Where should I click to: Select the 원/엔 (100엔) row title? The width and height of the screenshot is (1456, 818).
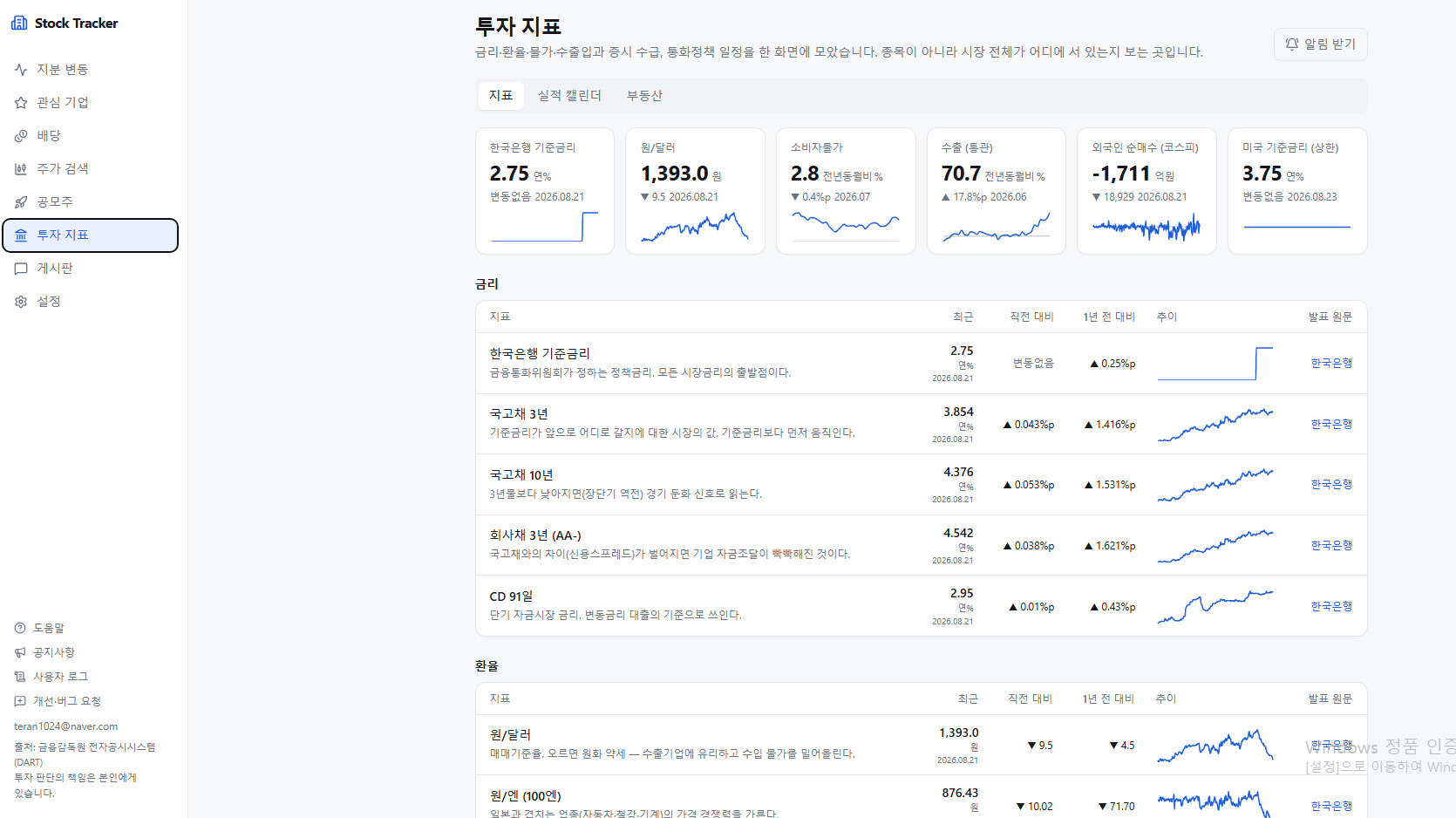click(526, 796)
